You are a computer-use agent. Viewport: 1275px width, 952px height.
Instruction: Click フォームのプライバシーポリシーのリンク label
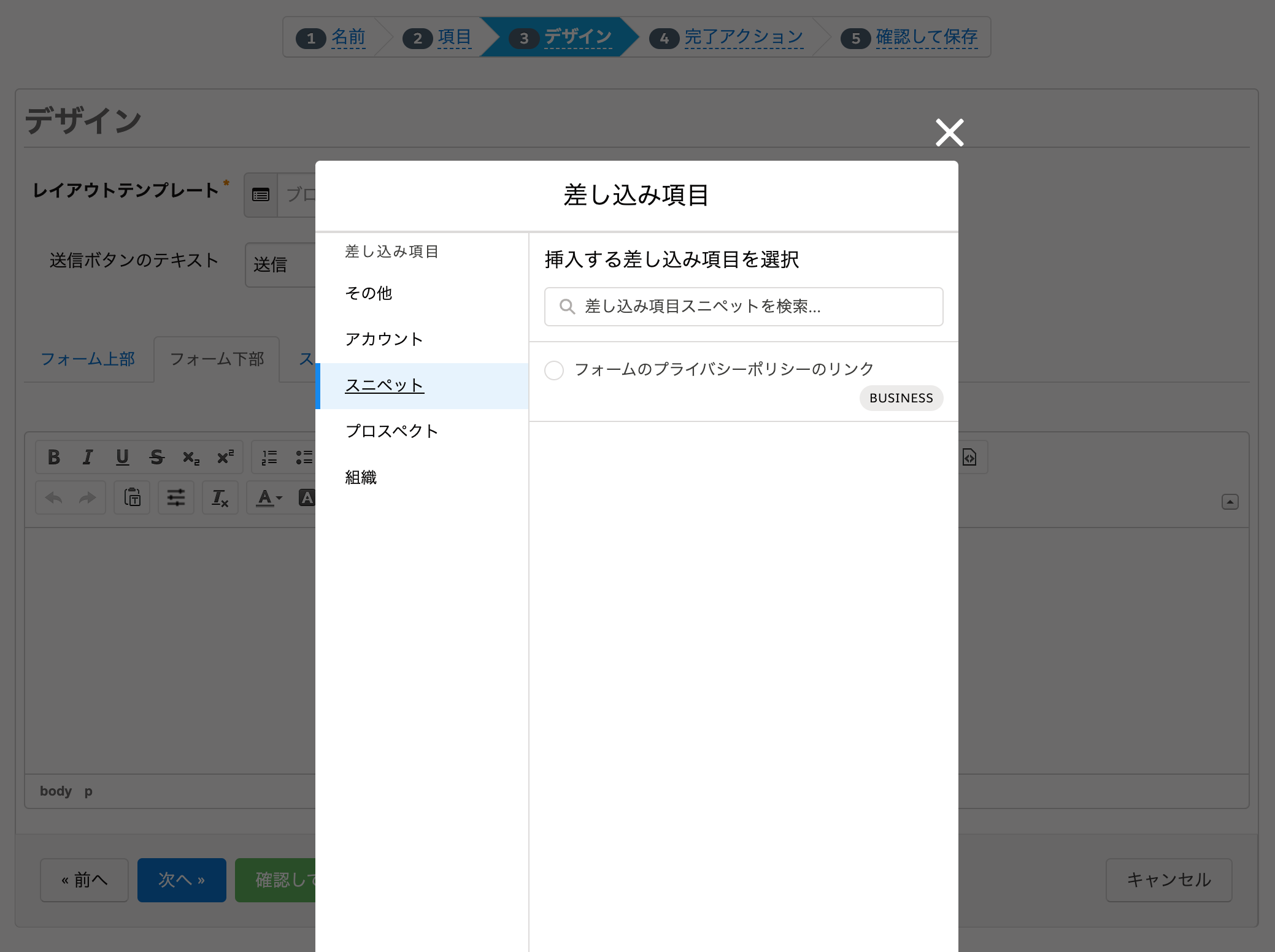724,369
